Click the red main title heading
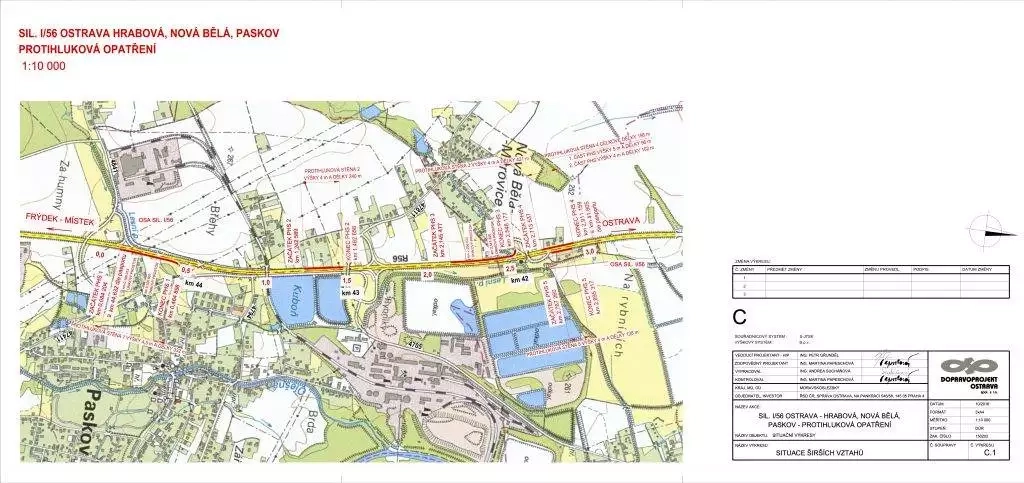 (x=150, y=40)
